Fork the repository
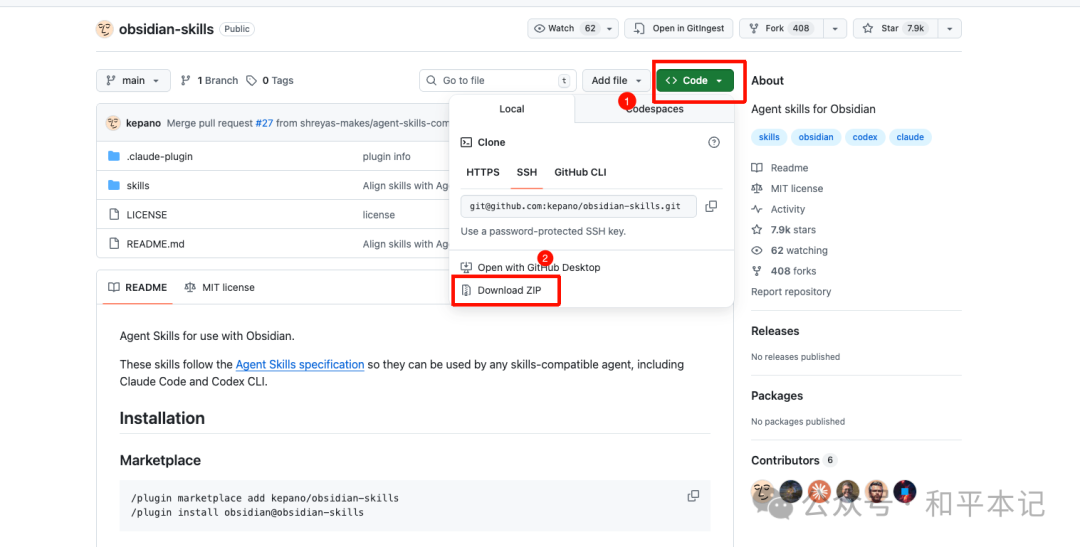The height and width of the screenshot is (547, 1080). 782,28
